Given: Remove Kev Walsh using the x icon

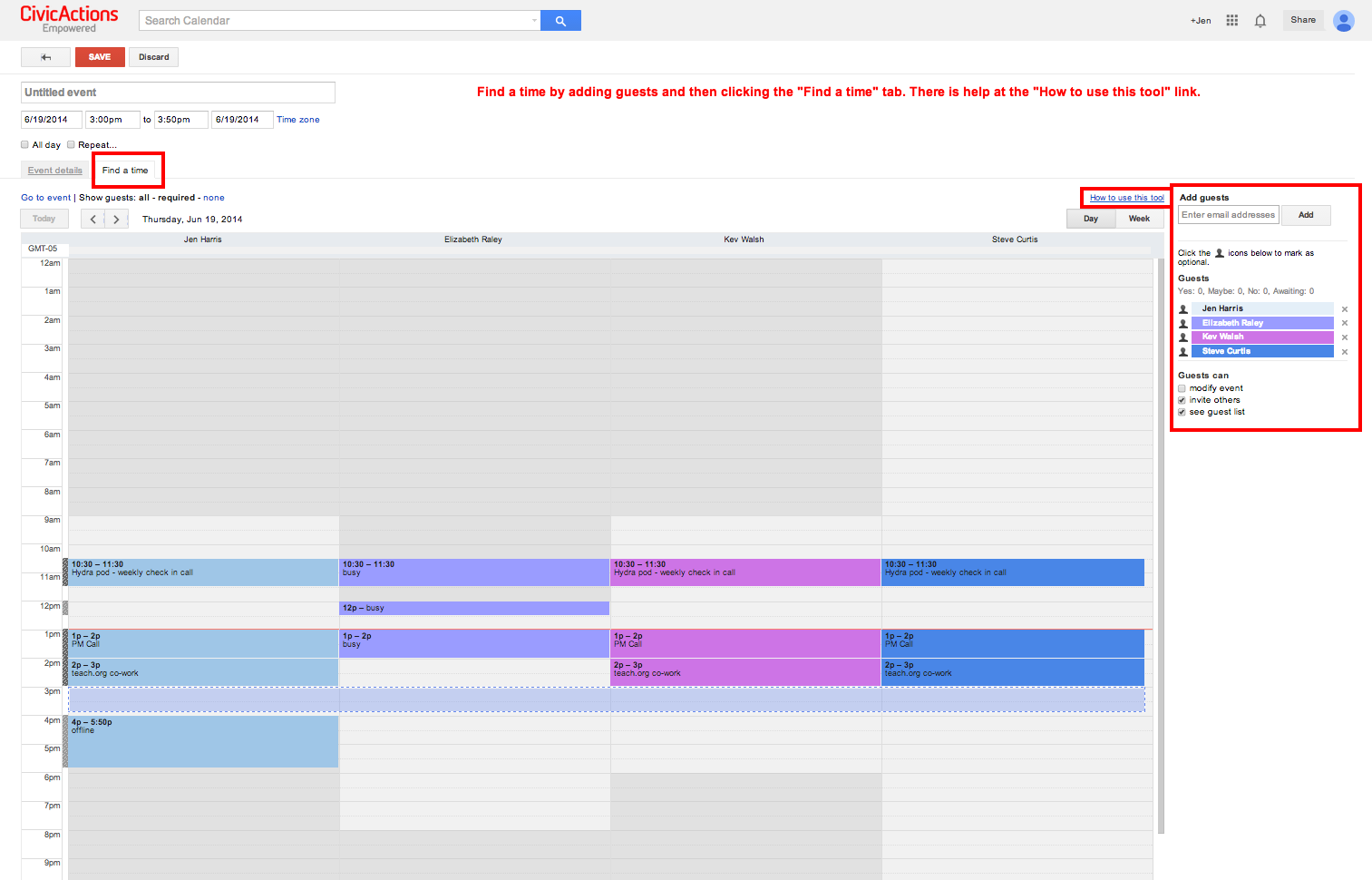Looking at the screenshot, I should pyautogui.click(x=1345, y=337).
